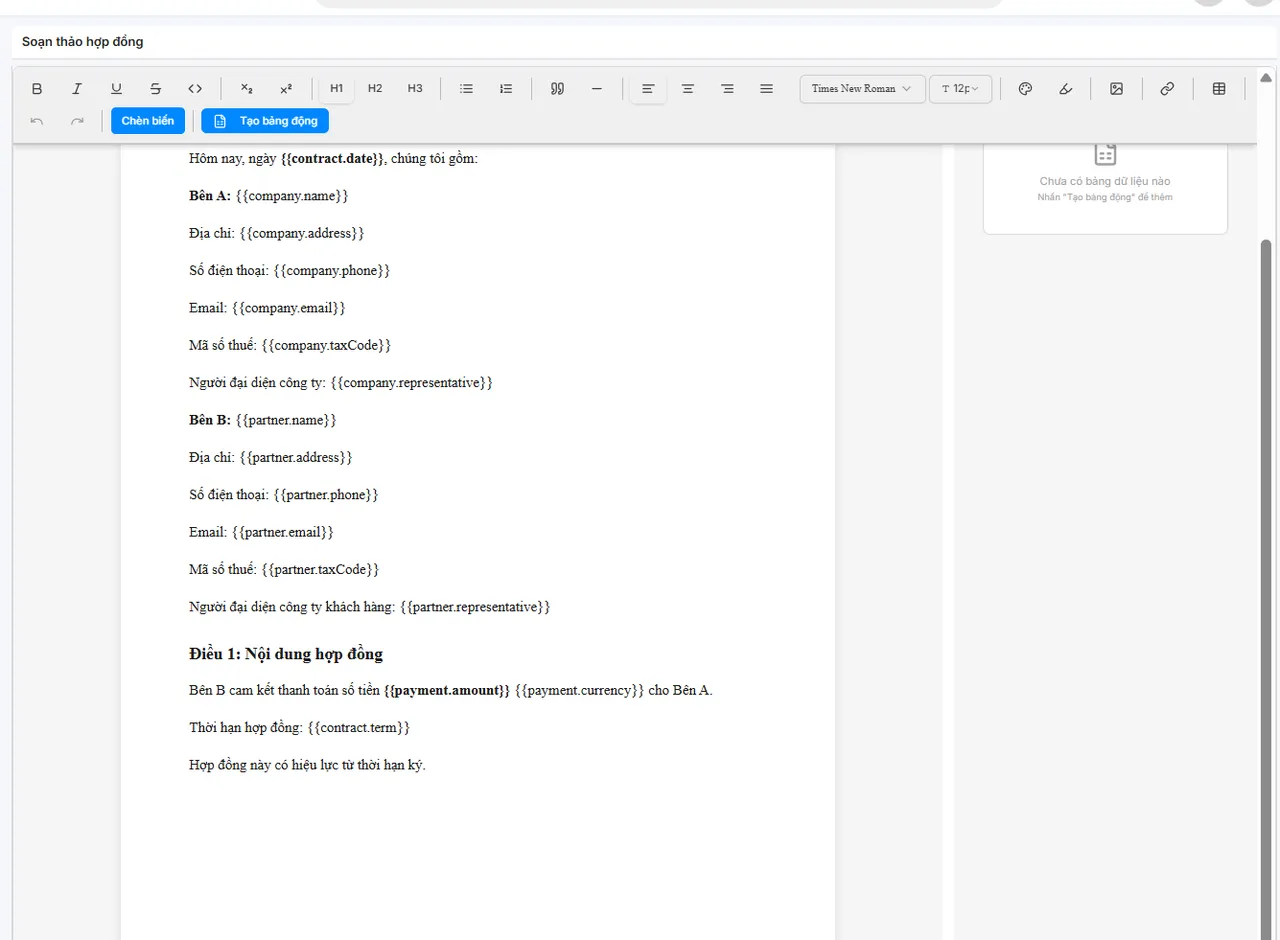Toggle underline text formatting
Viewport: 1280px width, 940px height.
click(116, 89)
